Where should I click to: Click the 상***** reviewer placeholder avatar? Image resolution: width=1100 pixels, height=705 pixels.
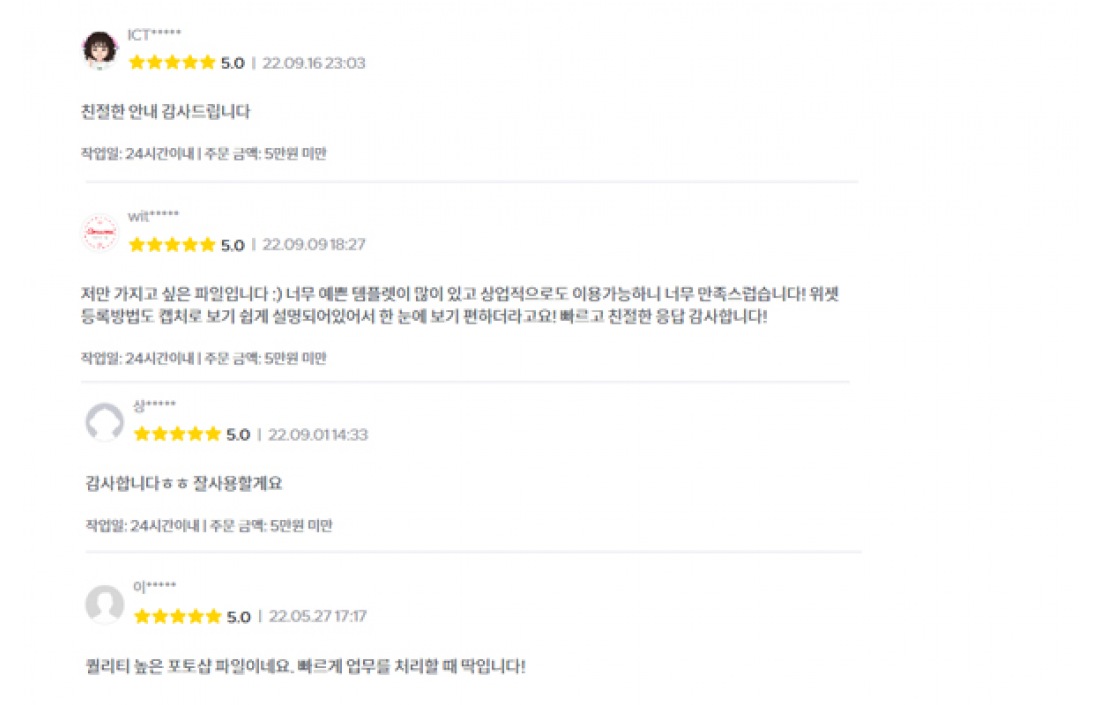tap(104, 422)
